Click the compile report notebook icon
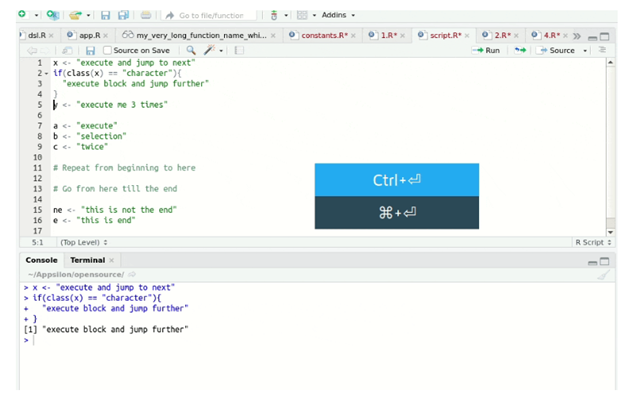624x398 pixels. (x=239, y=51)
